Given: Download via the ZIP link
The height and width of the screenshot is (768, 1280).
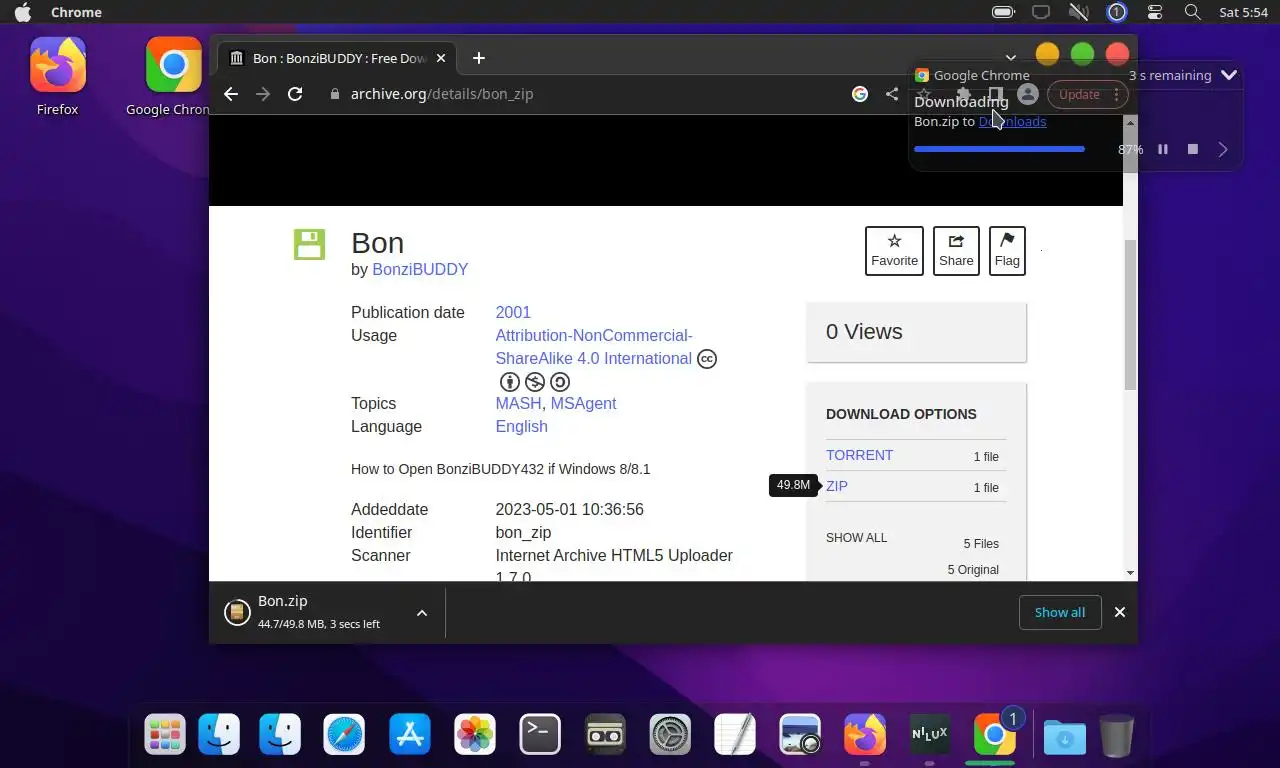Looking at the screenshot, I should 837,486.
